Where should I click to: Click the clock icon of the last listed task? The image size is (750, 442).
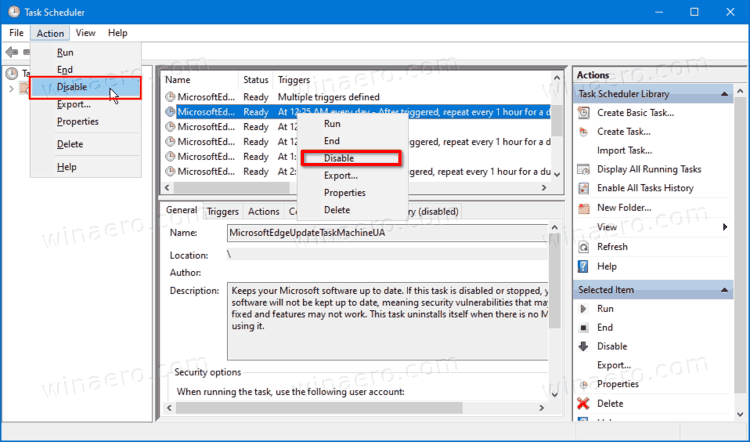point(170,171)
